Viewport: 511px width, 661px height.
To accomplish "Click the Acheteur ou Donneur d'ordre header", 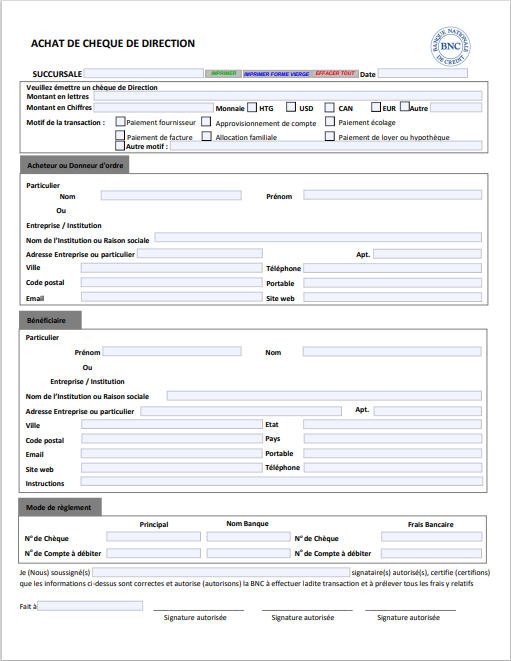I will coord(75,165).
